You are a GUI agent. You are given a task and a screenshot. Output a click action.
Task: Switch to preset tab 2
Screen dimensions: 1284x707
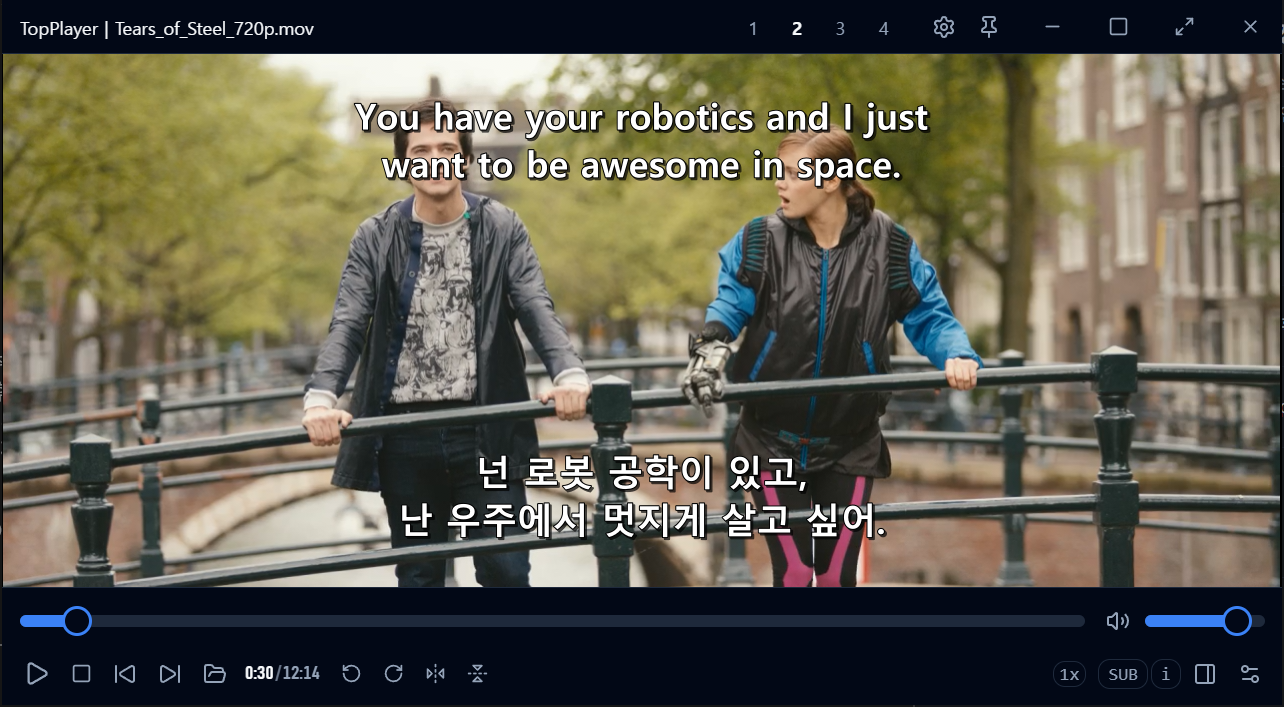pos(797,29)
